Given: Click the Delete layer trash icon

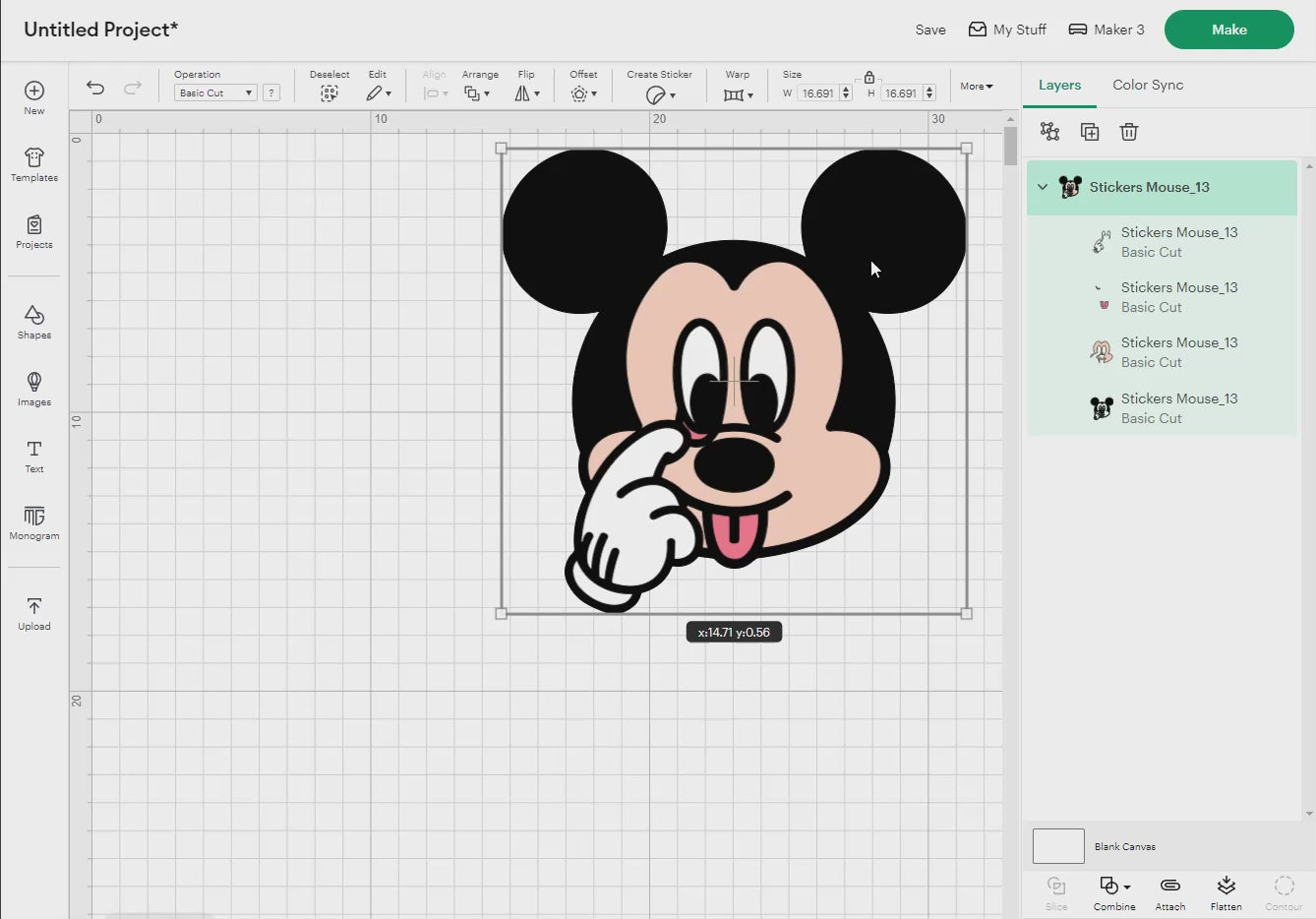Looking at the screenshot, I should (1129, 132).
